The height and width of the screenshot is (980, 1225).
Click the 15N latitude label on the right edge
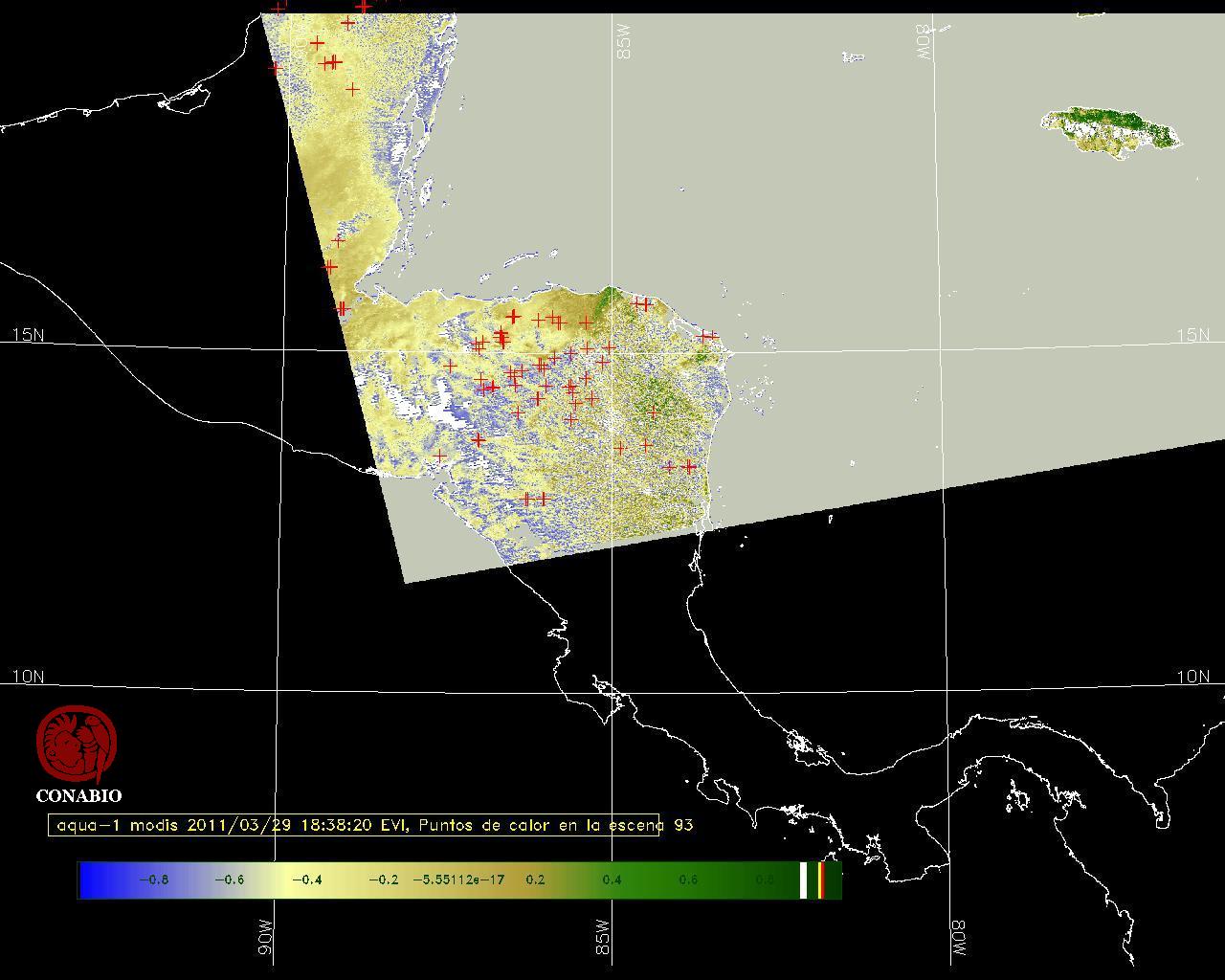click(1192, 335)
